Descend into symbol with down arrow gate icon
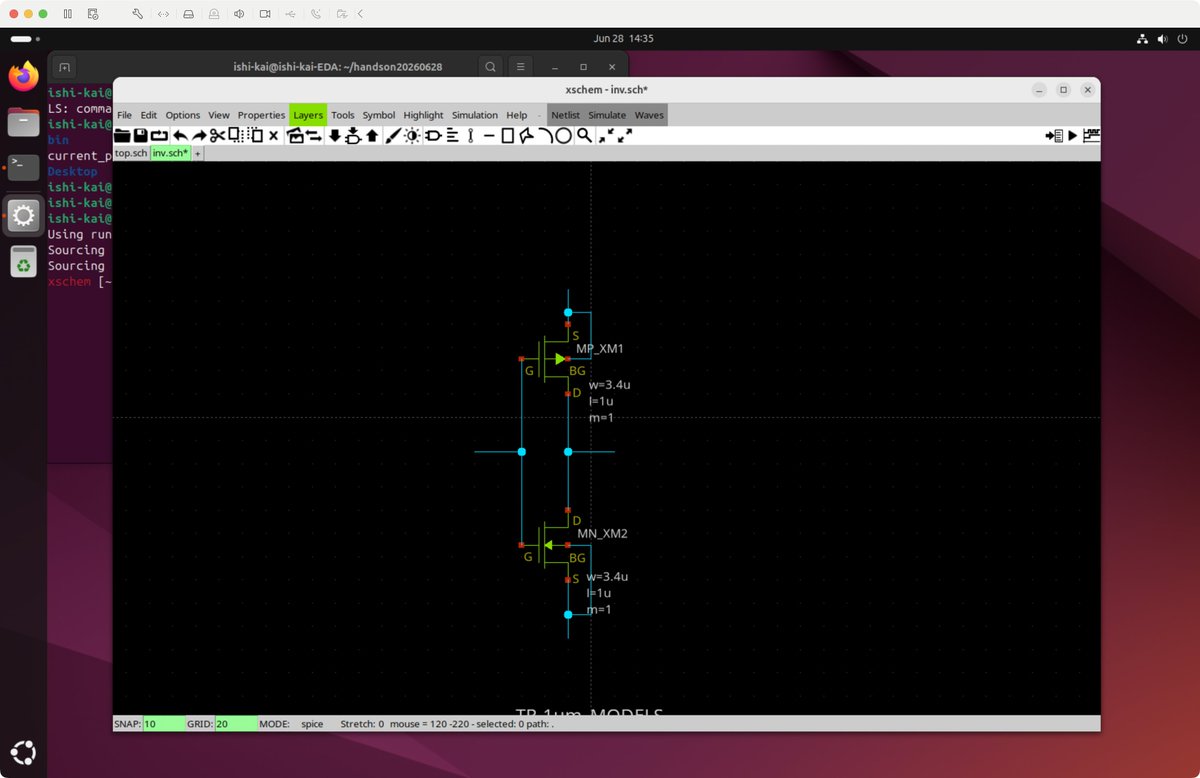1200x778 pixels. (x=353, y=135)
